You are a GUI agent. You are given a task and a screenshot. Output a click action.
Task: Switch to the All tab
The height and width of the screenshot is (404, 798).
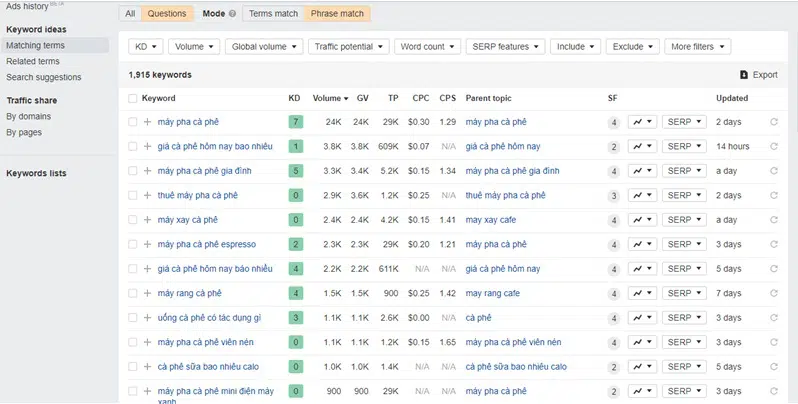130,14
